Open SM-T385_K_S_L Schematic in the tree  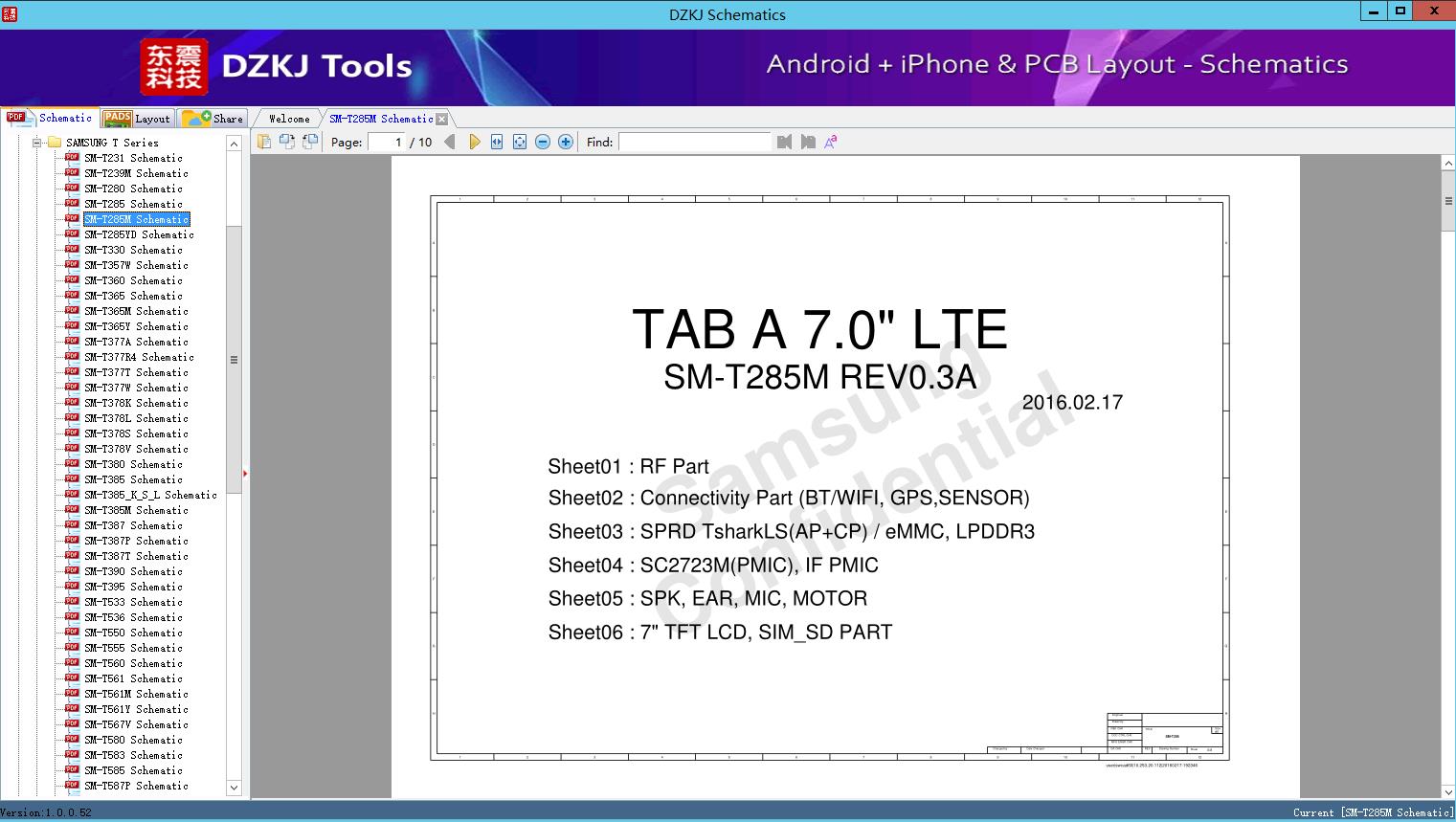coord(150,495)
